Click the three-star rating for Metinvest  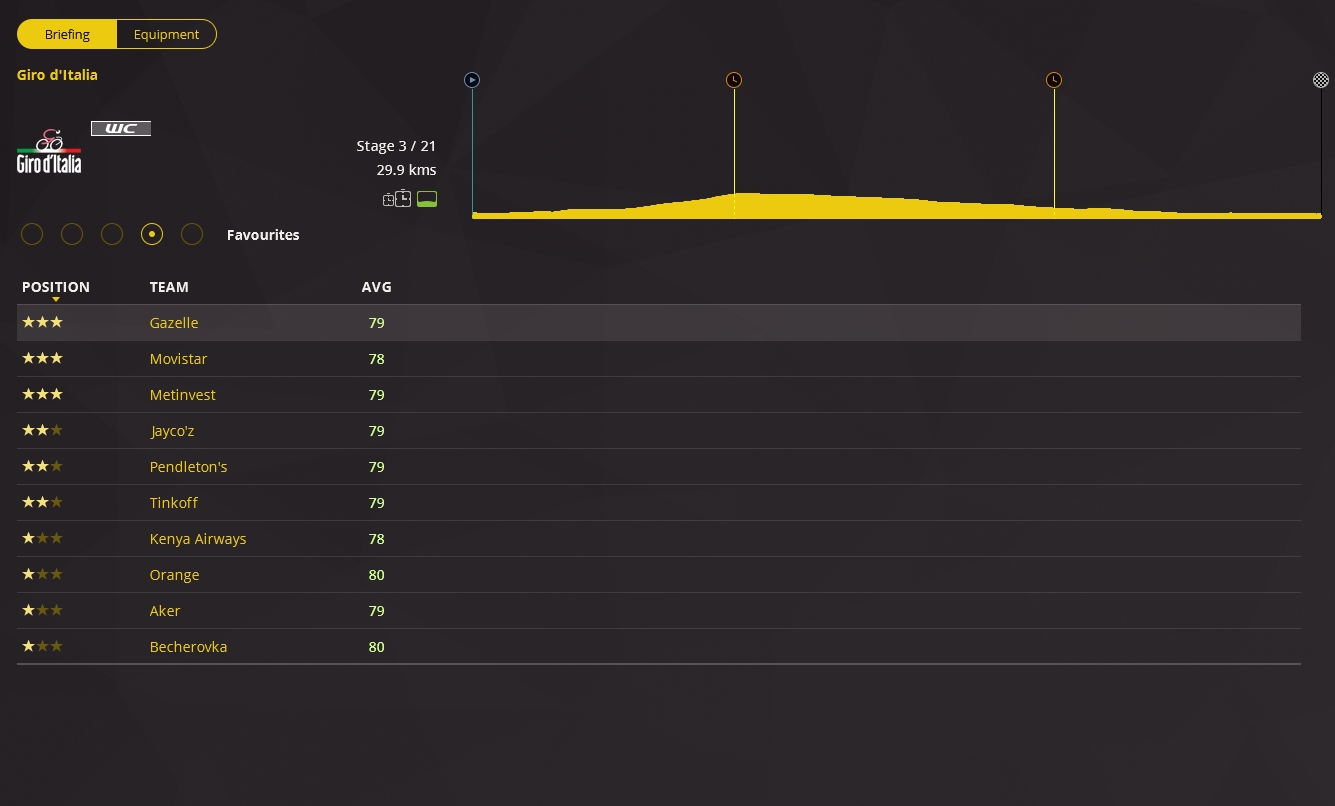coord(42,394)
